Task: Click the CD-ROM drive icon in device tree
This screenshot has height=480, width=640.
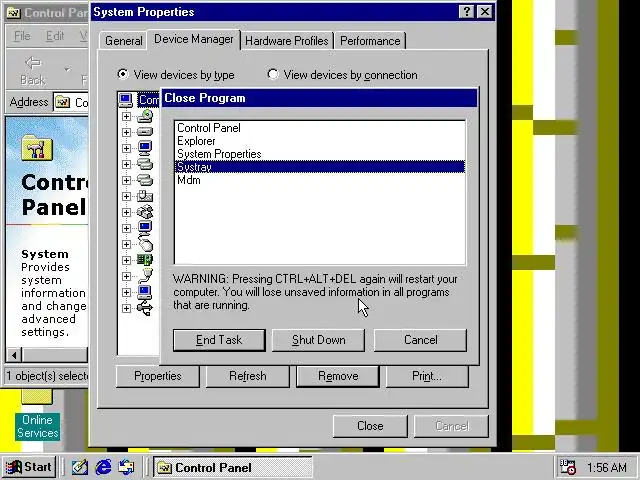Action: pos(145,116)
